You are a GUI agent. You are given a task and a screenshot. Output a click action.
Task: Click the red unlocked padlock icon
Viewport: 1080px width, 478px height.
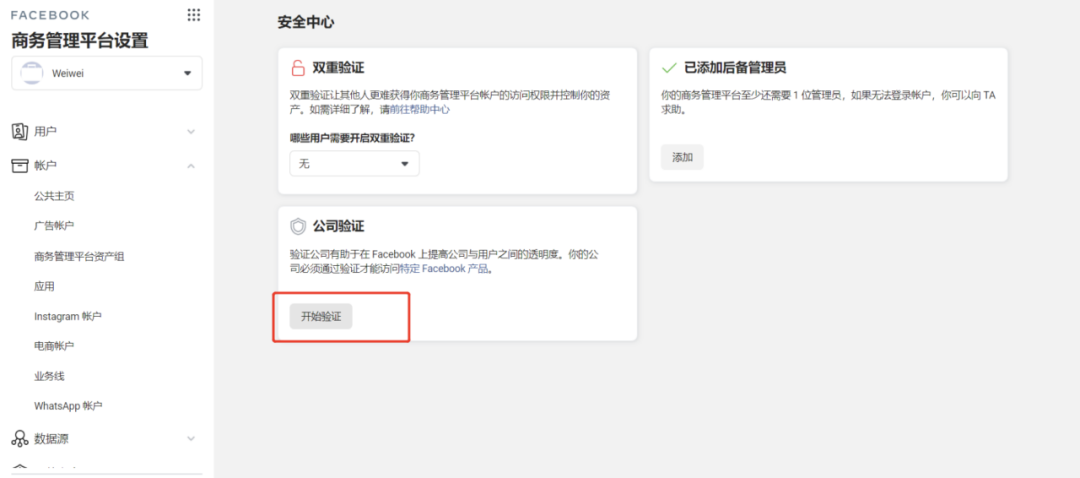pos(298,68)
